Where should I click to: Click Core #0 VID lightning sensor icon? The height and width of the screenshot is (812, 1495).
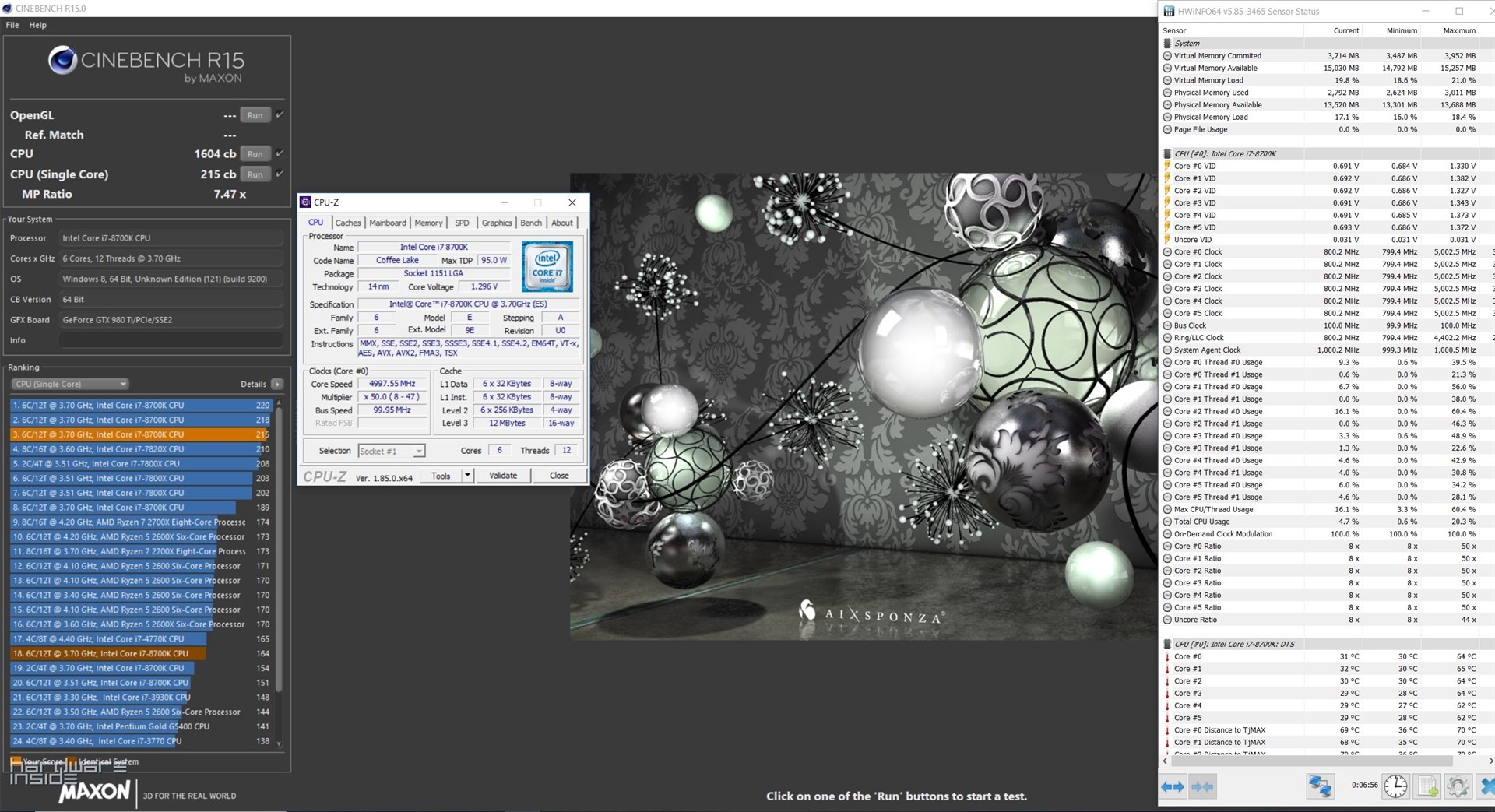point(1167,166)
